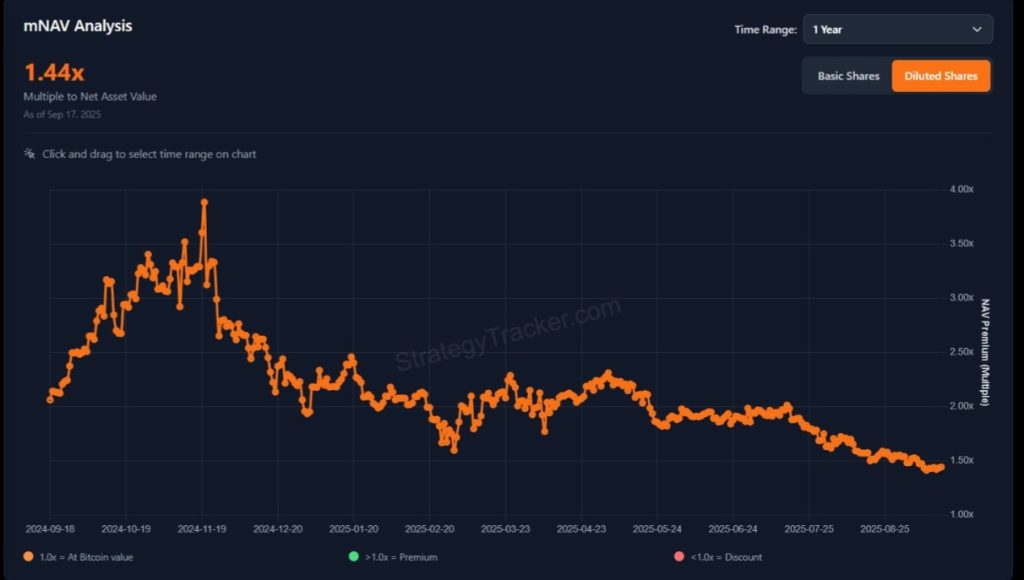Click the mNAV Analysis title

[x=77, y=25]
